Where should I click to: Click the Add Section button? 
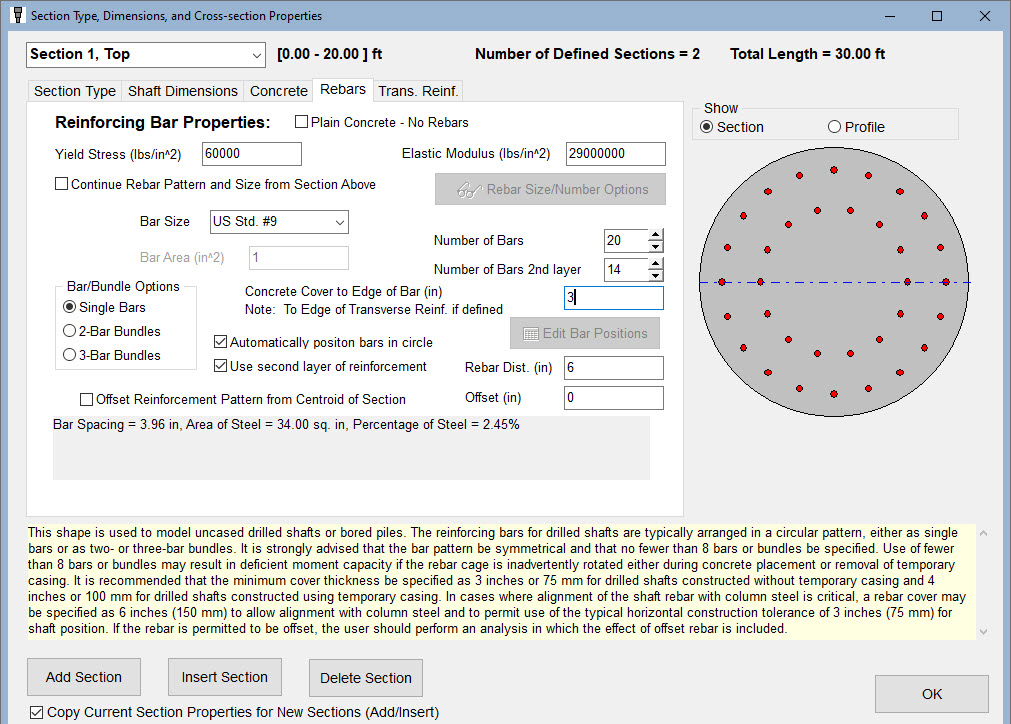(x=84, y=677)
